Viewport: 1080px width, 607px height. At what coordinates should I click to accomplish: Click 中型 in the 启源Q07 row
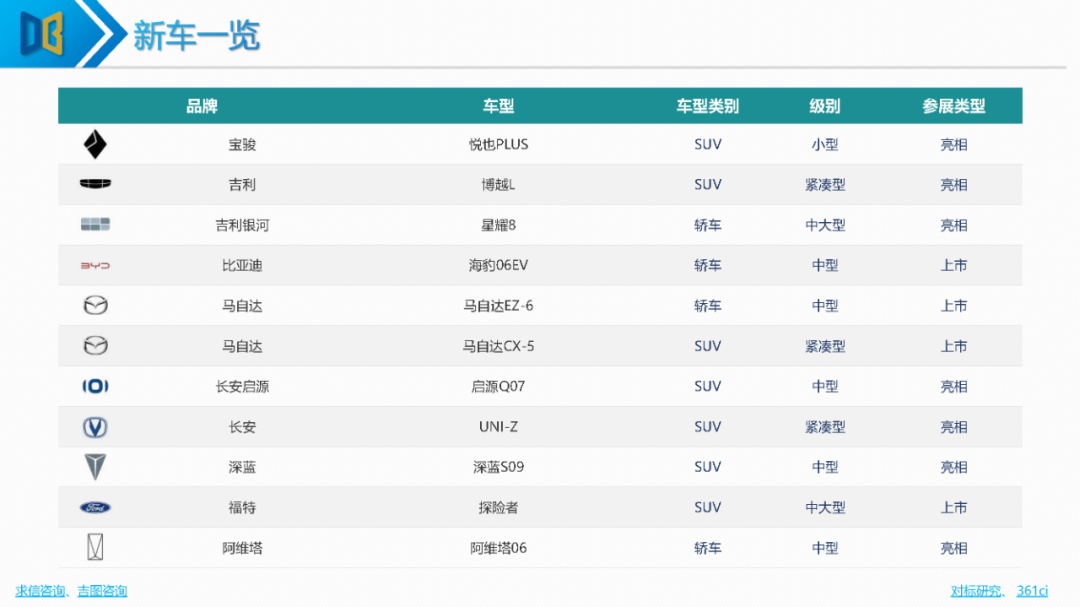(x=824, y=387)
